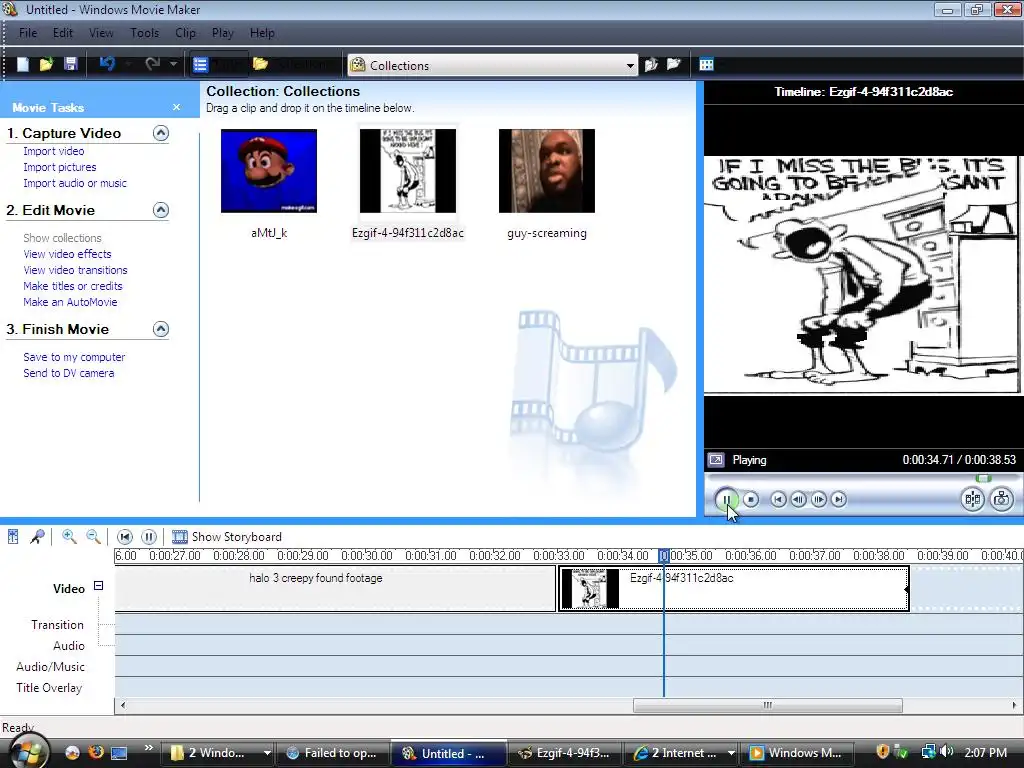The width and height of the screenshot is (1024, 768).
Task: Switch to storyboard via Show Storyboard
Action: pyautogui.click(x=227, y=537)
